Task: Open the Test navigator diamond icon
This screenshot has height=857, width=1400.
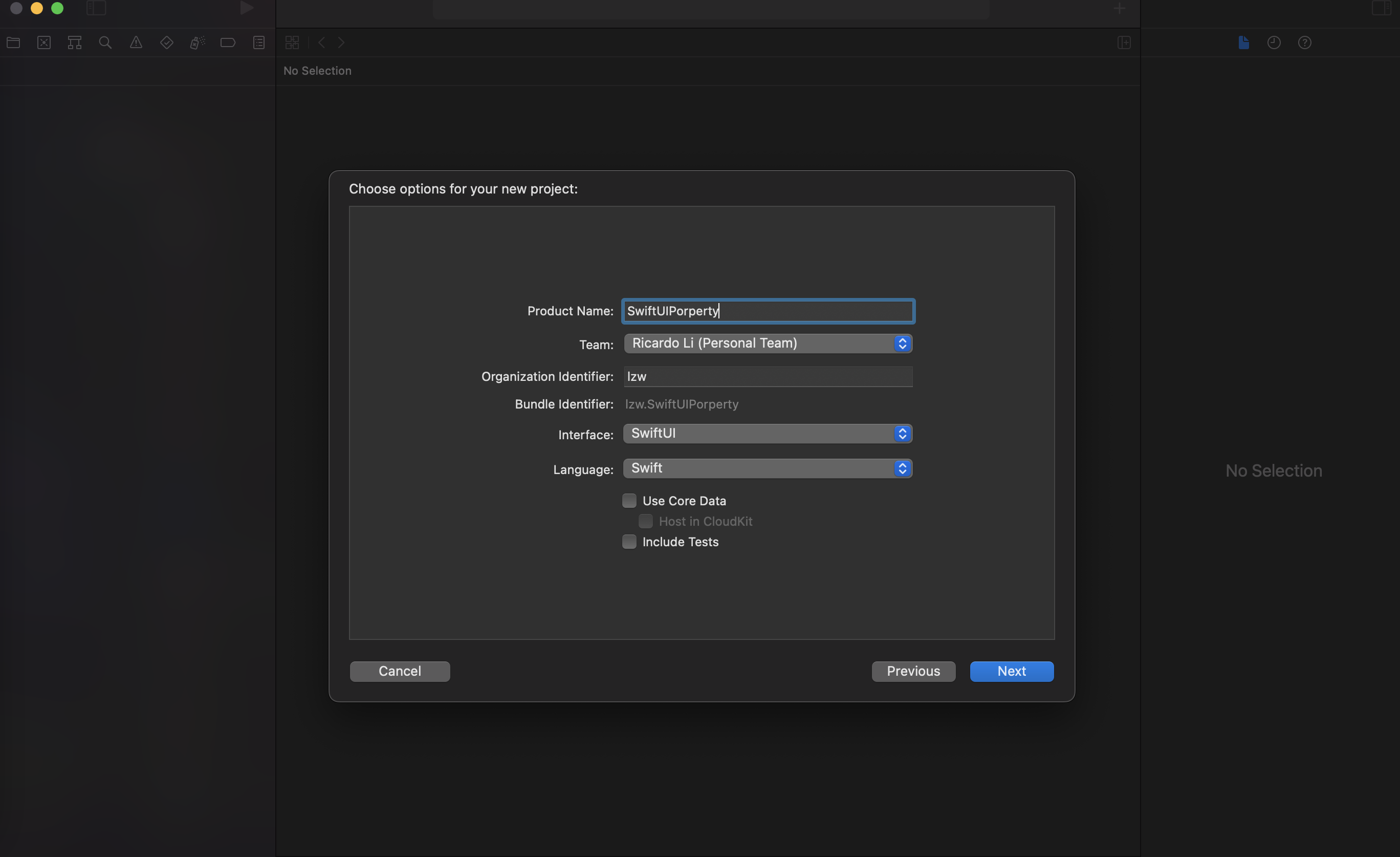Action: [166, 42]
